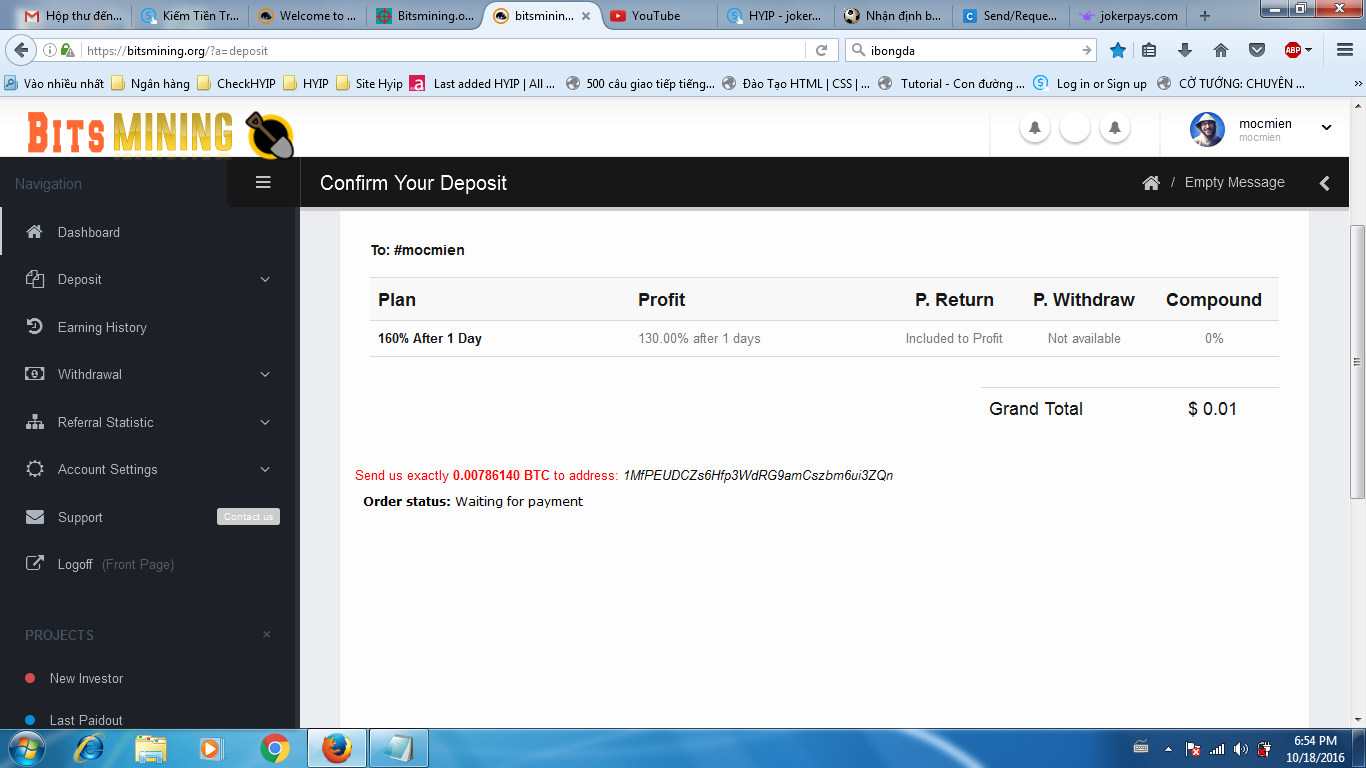Image resolution: width=1366 pixels, height=768 pixels.
Task: Reload the page with the refresh icon
Action: pos(821,50)
